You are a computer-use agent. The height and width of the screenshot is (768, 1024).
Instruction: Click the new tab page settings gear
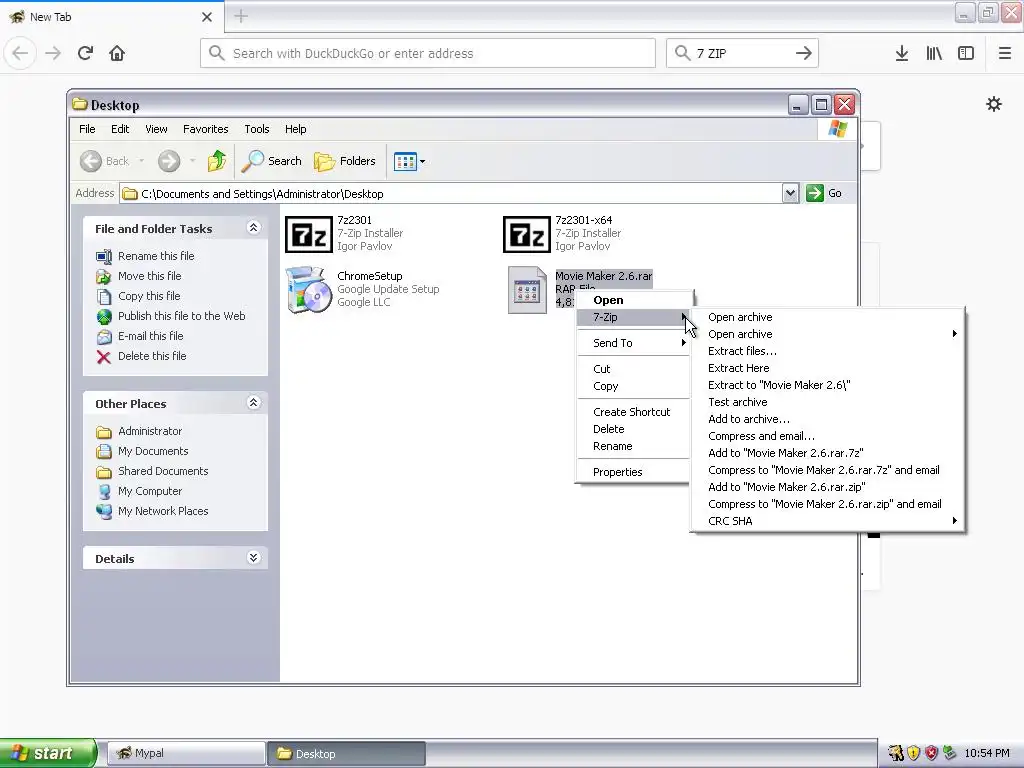(994, 104)
